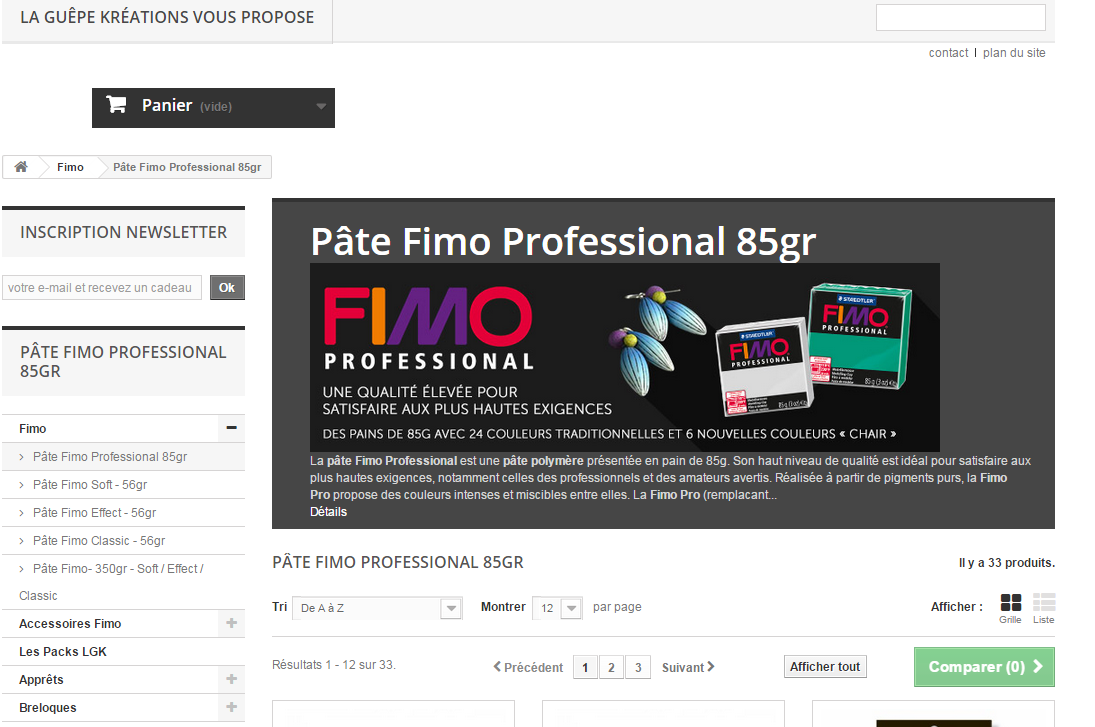Click the shopping cart icon

116,105
